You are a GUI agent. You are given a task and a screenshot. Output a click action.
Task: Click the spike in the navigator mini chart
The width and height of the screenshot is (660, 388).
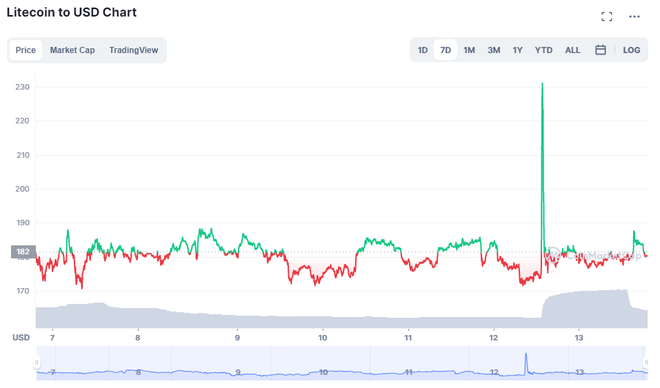[526, 362]
